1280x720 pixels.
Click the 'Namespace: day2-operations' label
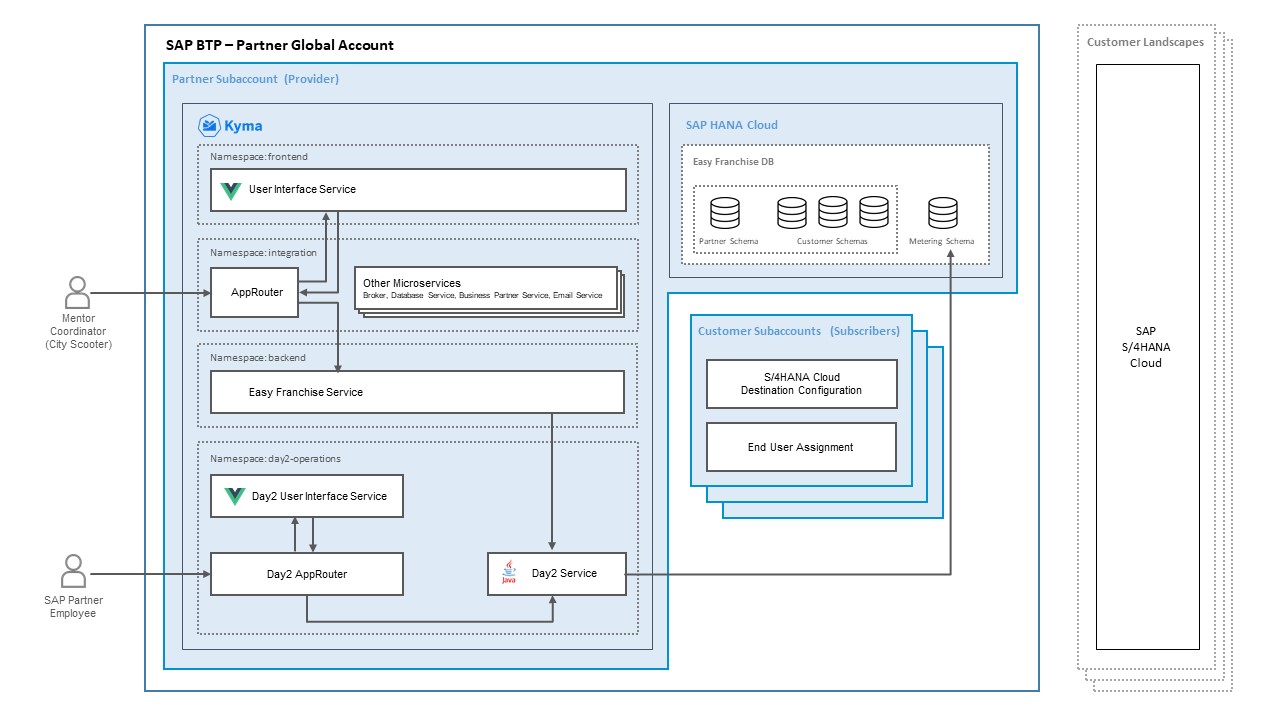point(275,459)
